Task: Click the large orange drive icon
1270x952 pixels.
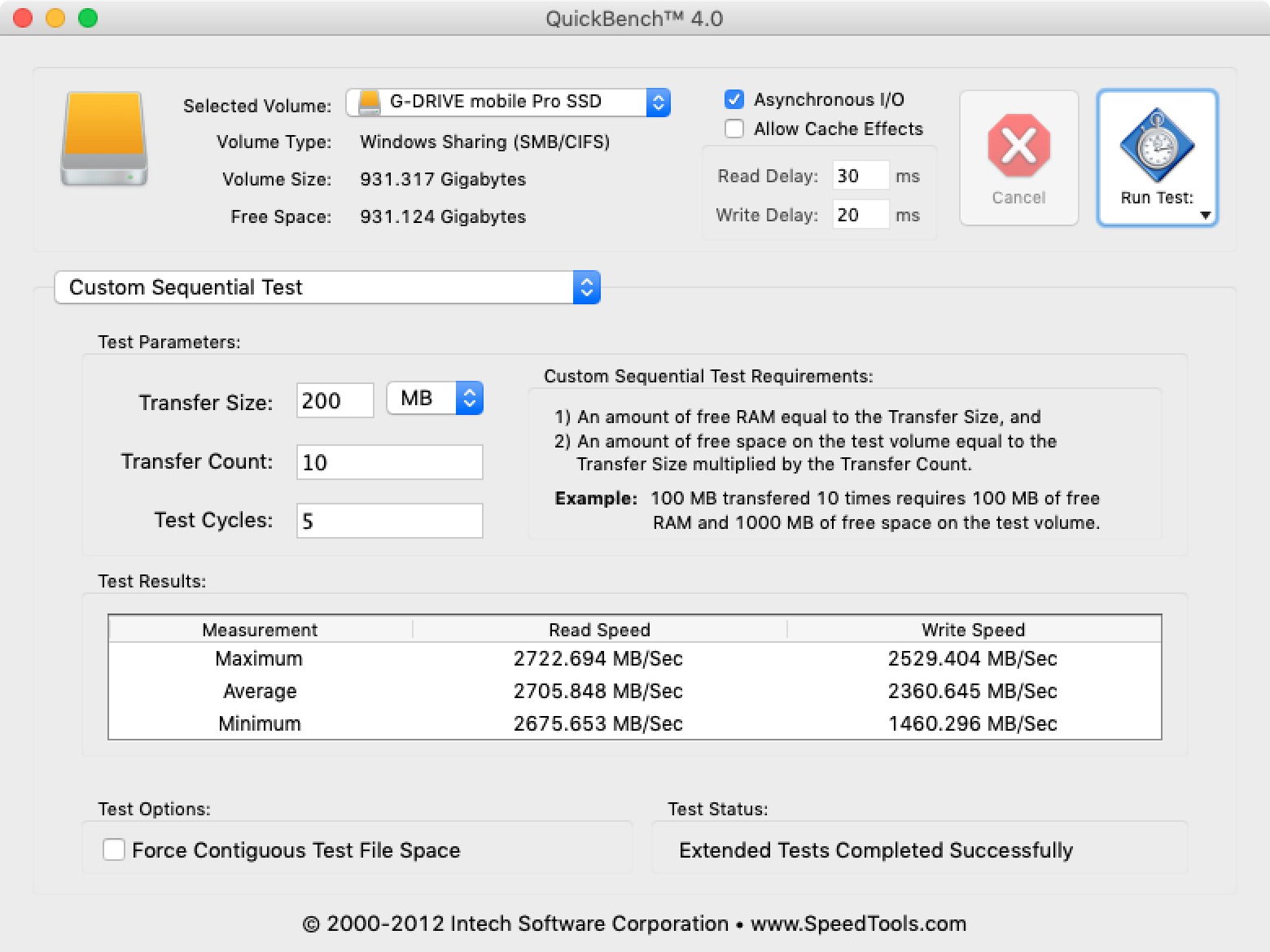Action: tap(104, 139)
